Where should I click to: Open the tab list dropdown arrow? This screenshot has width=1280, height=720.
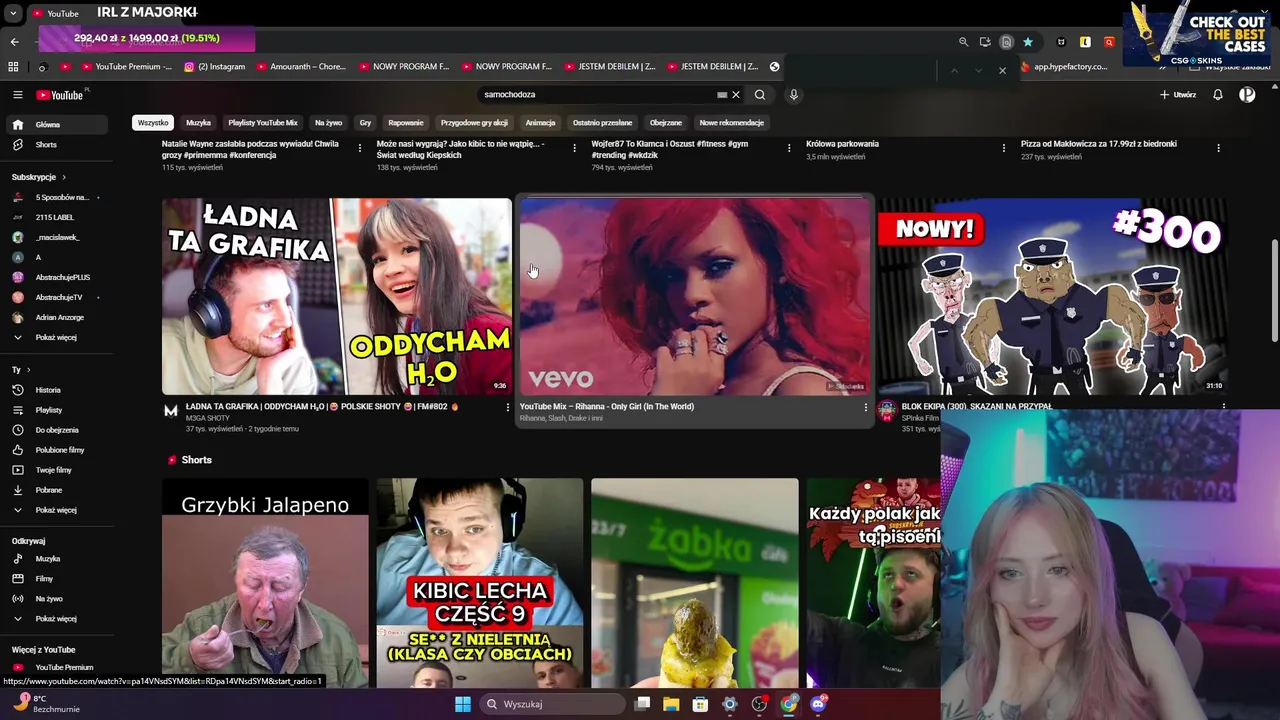pyautogui.click(x=13, y=13)
